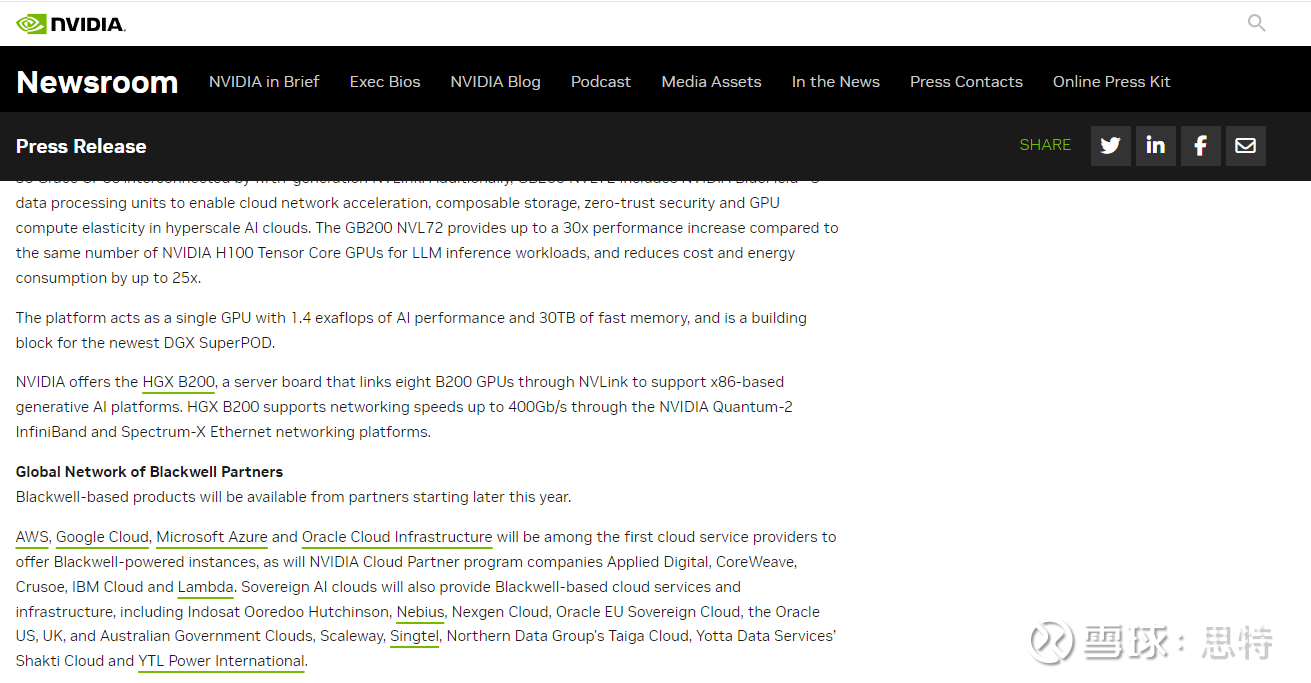Viewport: 1311px width, 683px height.
Task: Click the Global Network of Blackwell Partners heading
Action: pyautogui.click(x=149, y=472)
